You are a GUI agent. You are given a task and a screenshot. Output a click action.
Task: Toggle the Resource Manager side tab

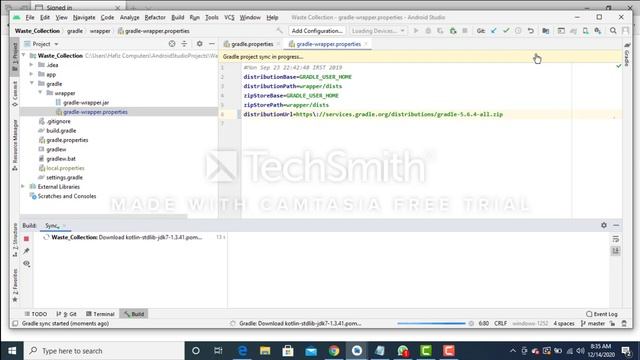pyautogui.click(x=15, y=145)
